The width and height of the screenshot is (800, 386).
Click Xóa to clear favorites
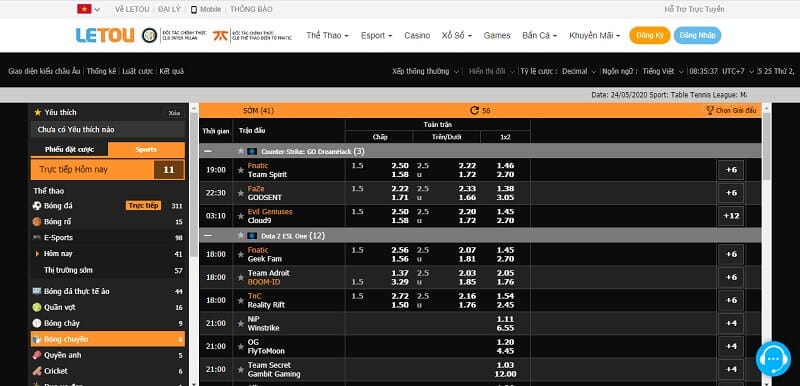pos(174,113)
